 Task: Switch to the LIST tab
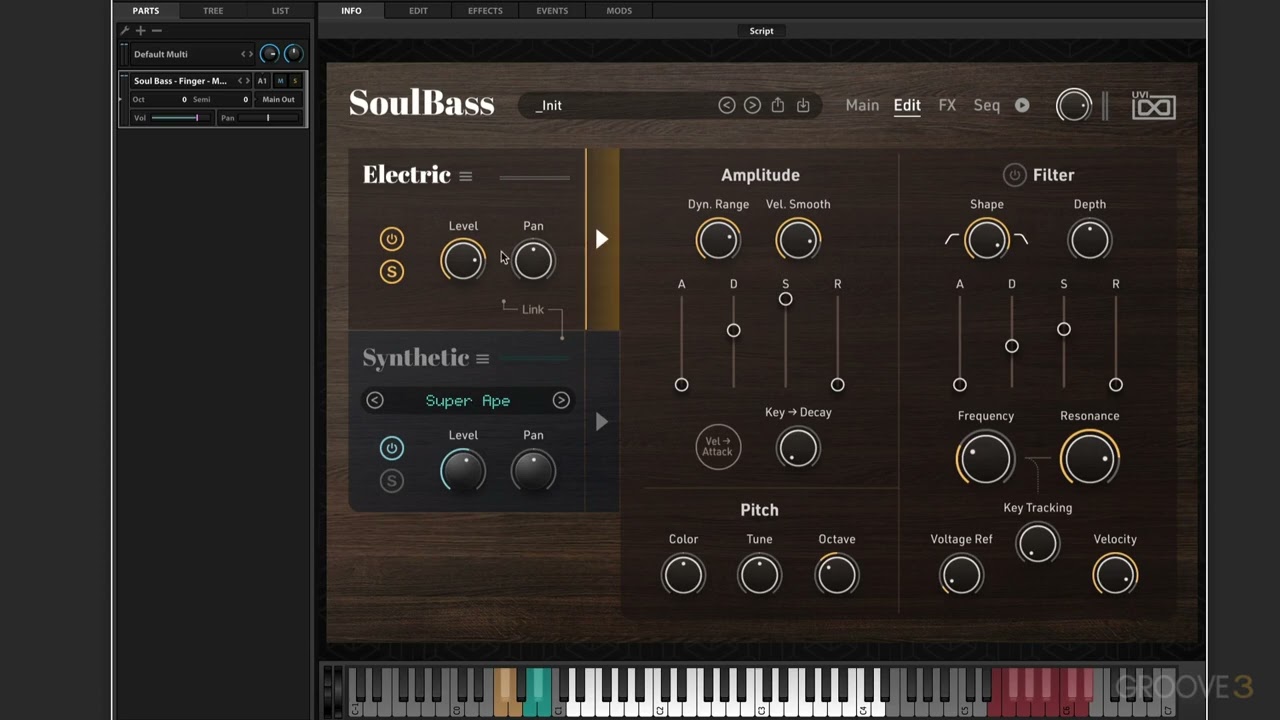click(280, 11)
